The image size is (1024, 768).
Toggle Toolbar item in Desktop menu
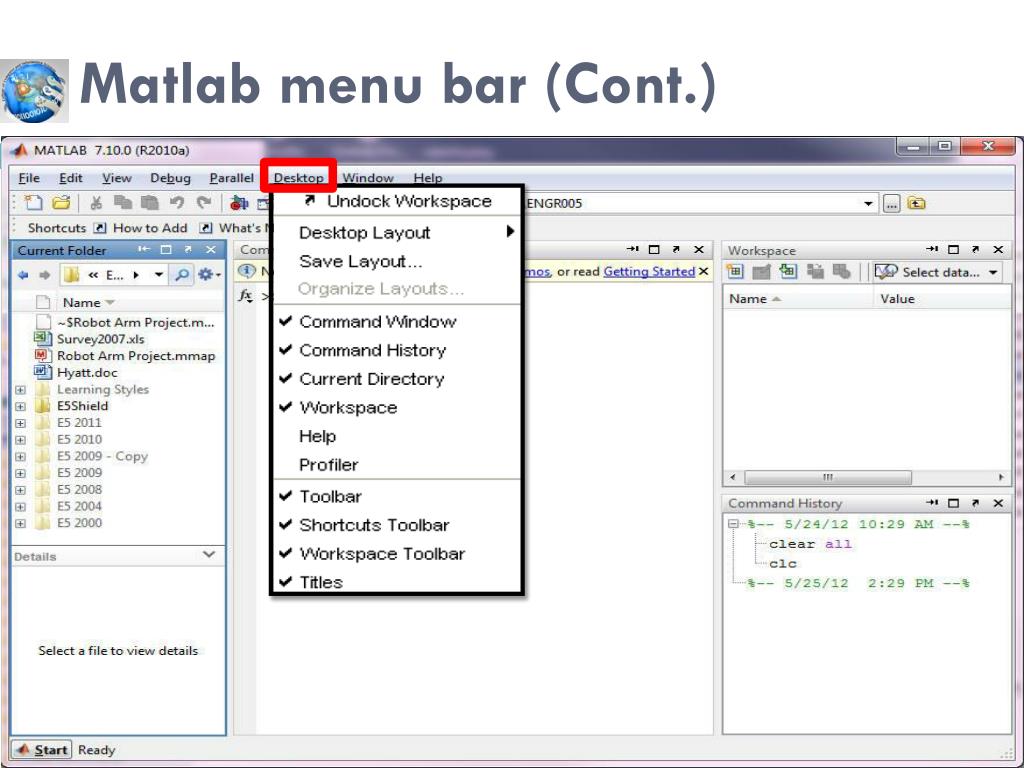tap(396, 496)
